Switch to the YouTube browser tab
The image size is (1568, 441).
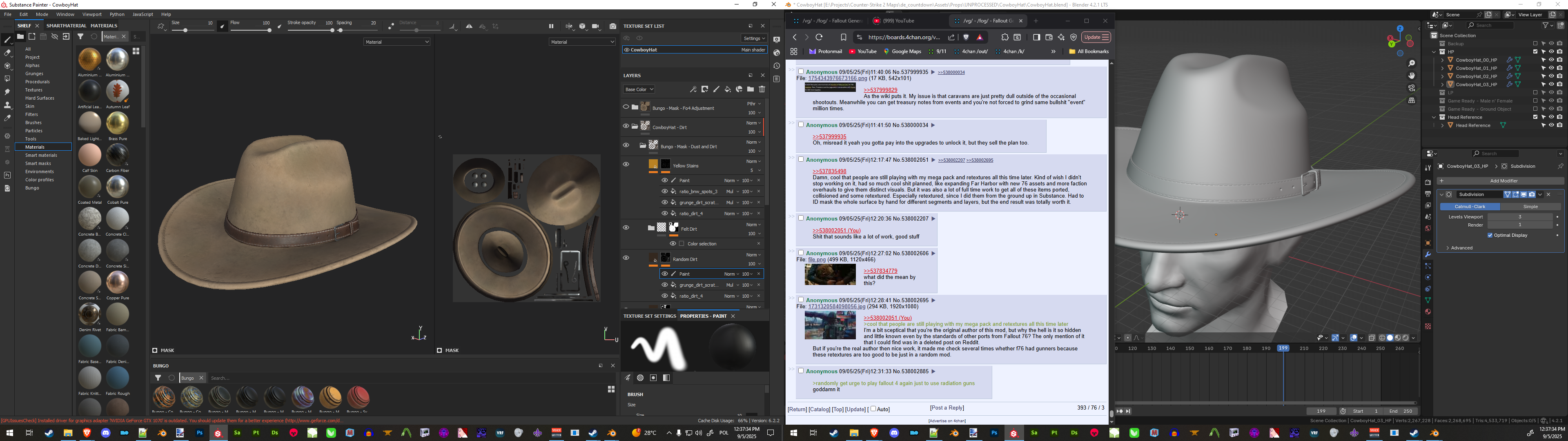point(898,21)
